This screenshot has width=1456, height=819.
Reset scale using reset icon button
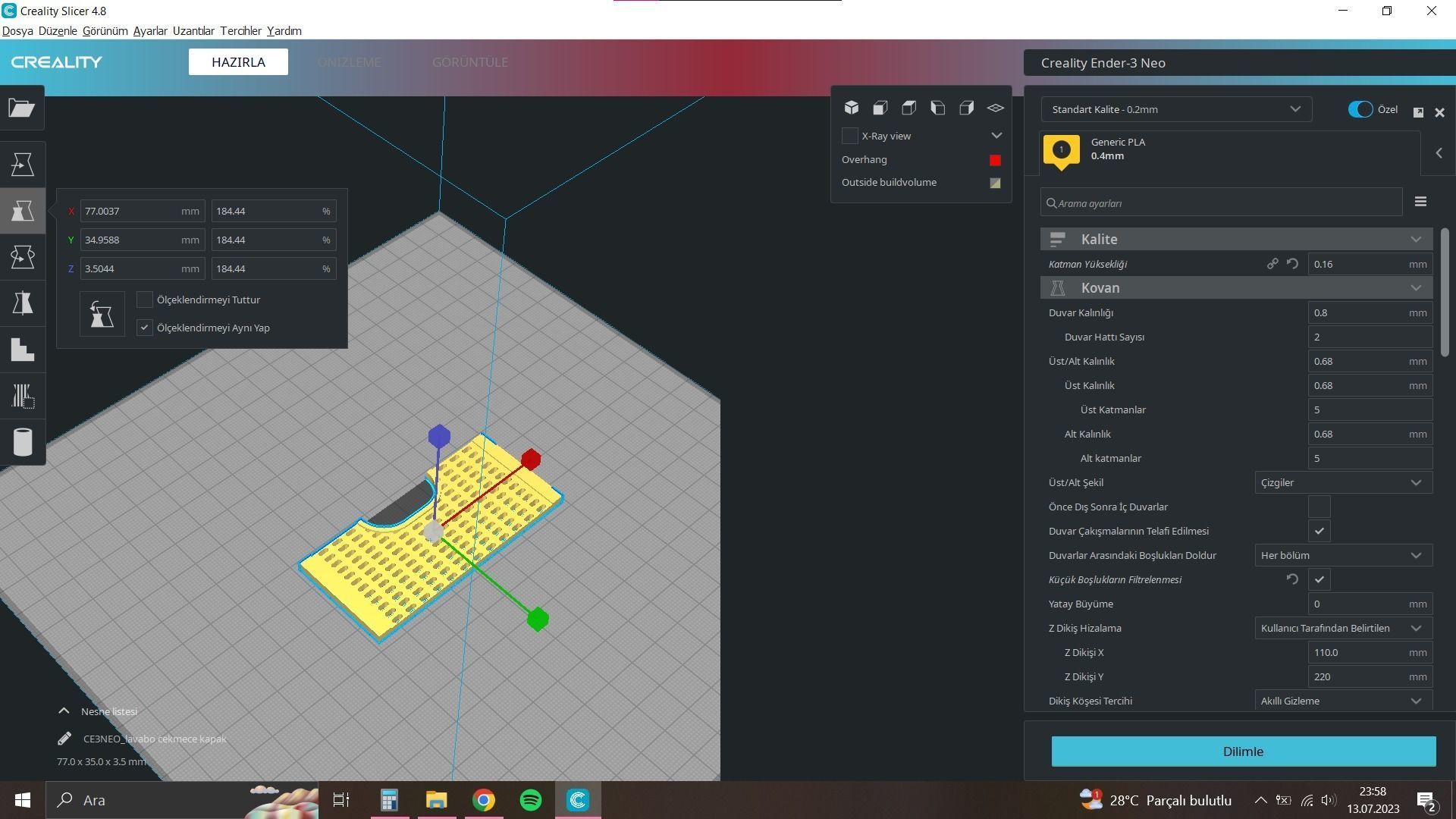coord(102,314)
